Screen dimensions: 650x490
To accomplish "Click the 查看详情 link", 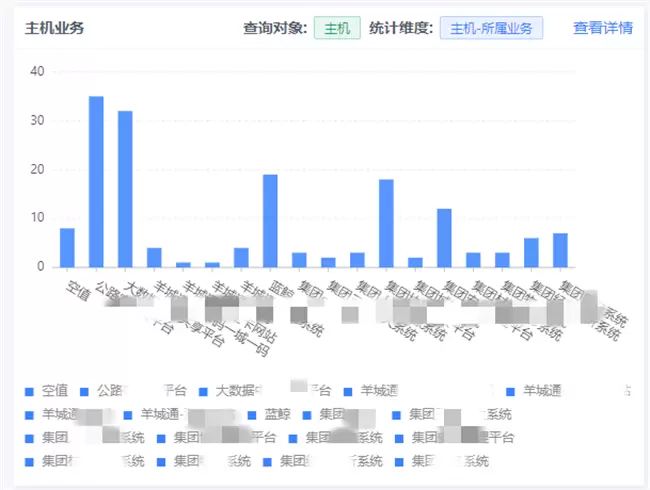I will 602,28.
